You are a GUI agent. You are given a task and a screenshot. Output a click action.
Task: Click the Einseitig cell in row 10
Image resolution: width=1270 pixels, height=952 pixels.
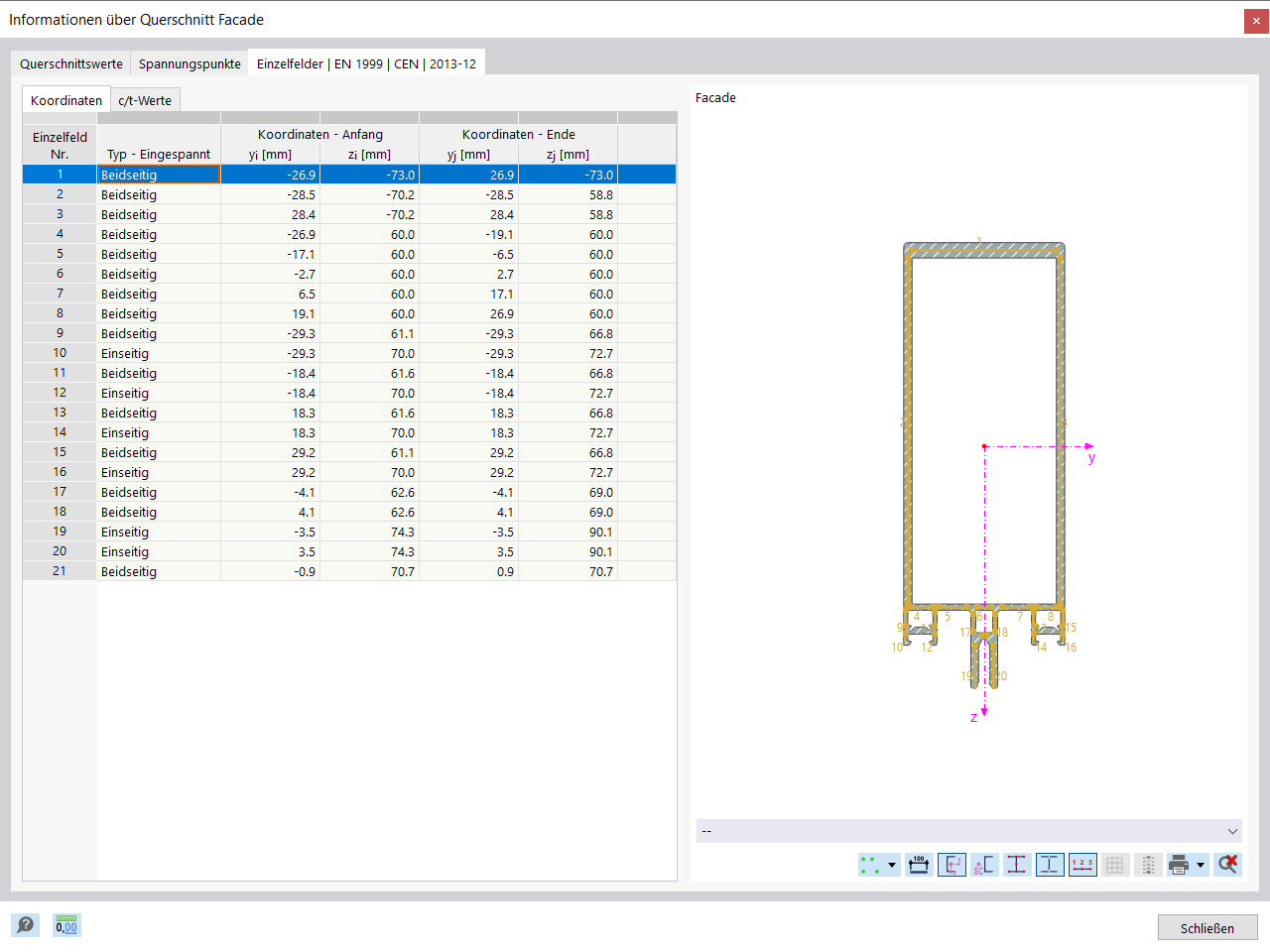(x=159, y=353)
